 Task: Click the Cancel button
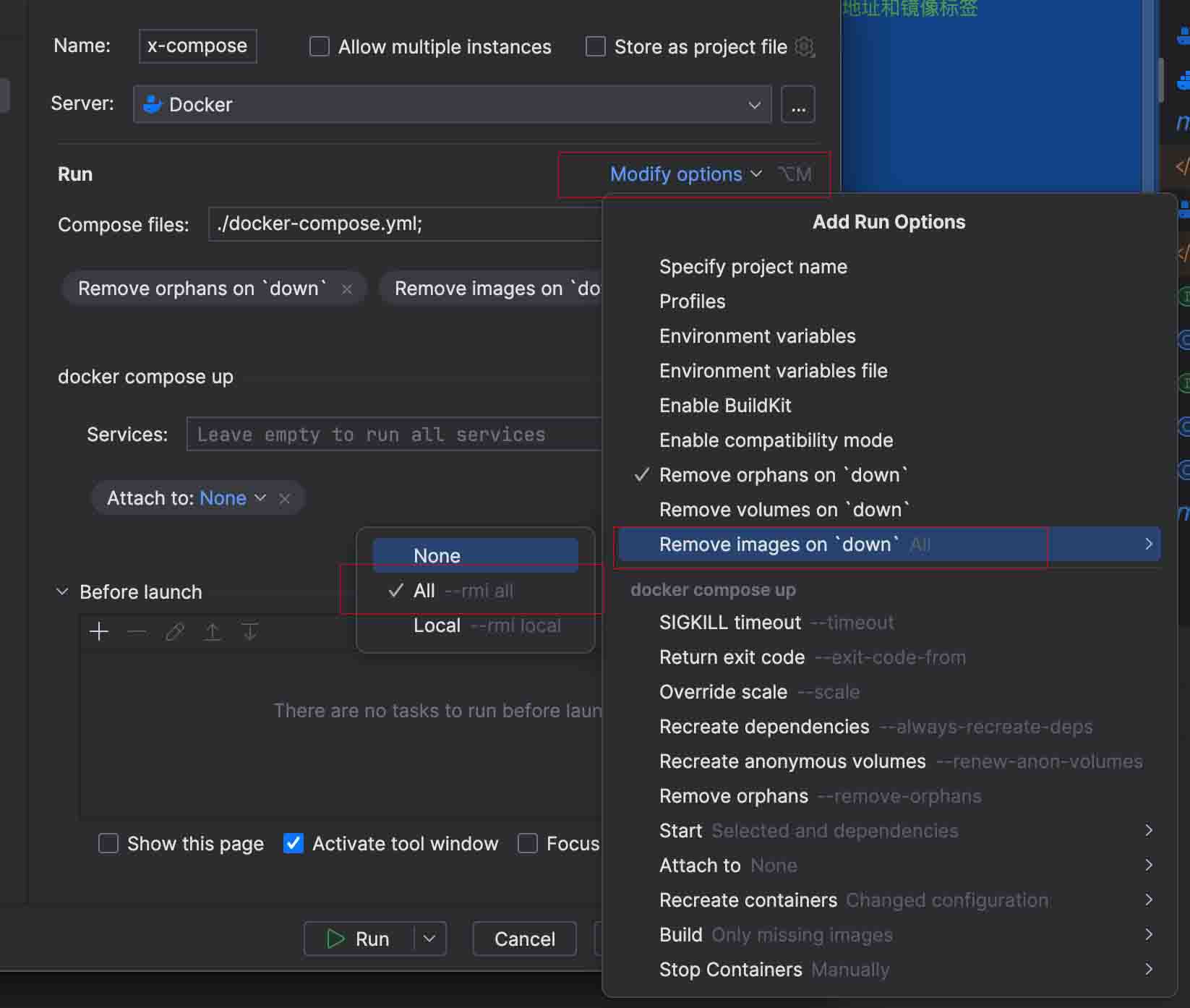point(525,939)
